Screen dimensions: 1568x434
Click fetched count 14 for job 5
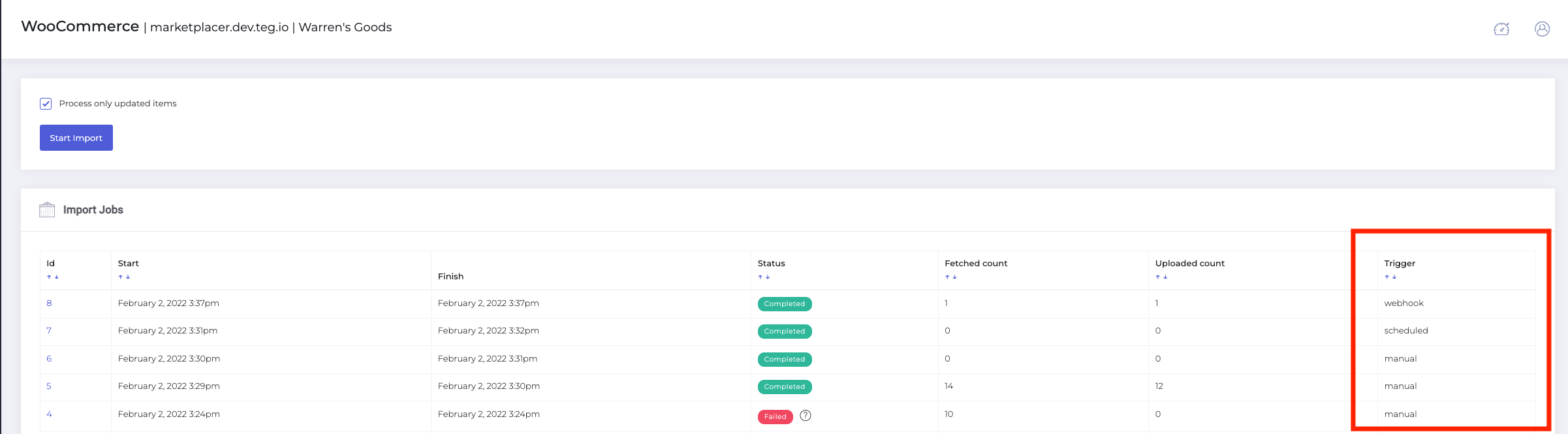point(949,386)
